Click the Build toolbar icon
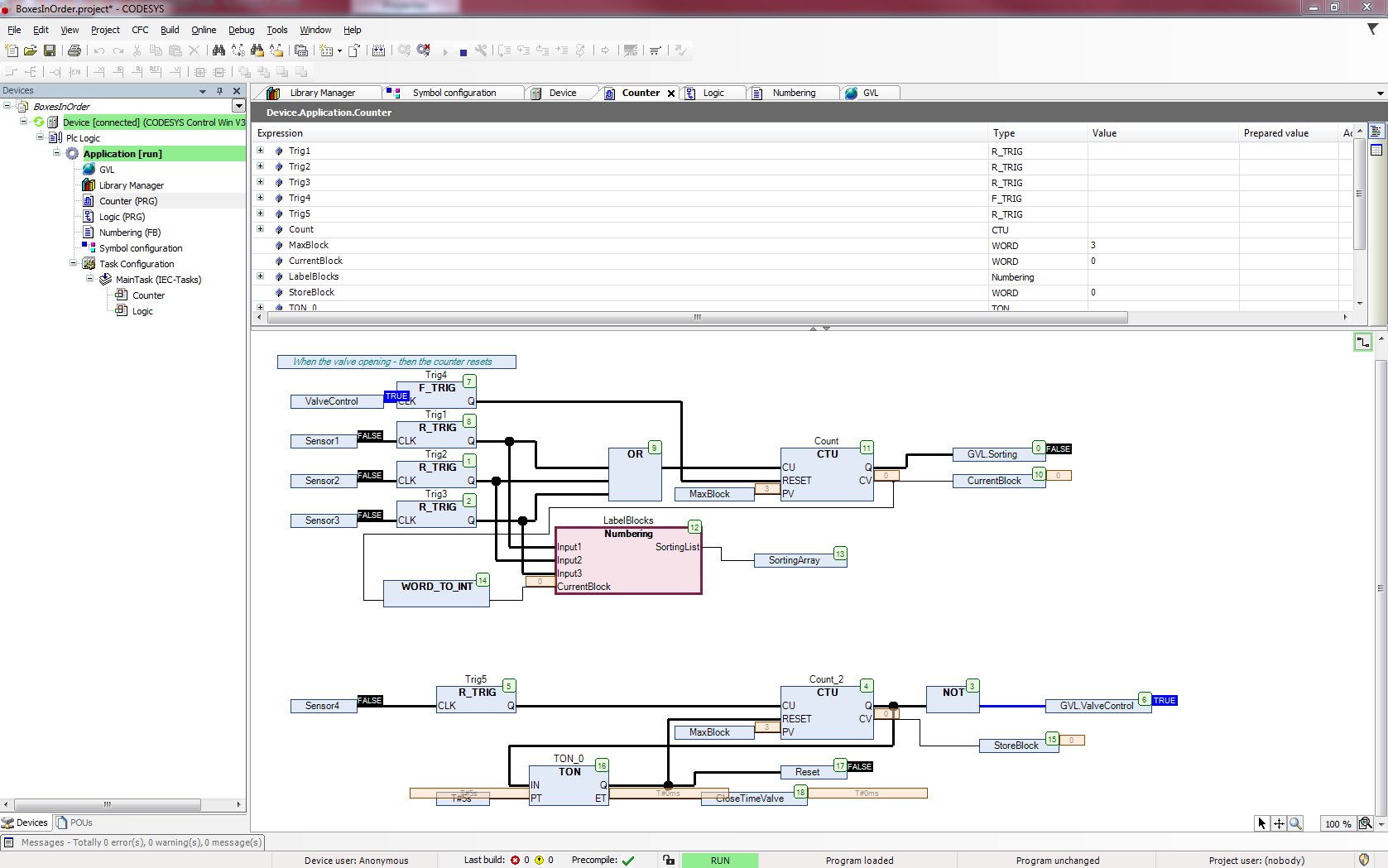 pyautogui.click(x=378, y=50)
